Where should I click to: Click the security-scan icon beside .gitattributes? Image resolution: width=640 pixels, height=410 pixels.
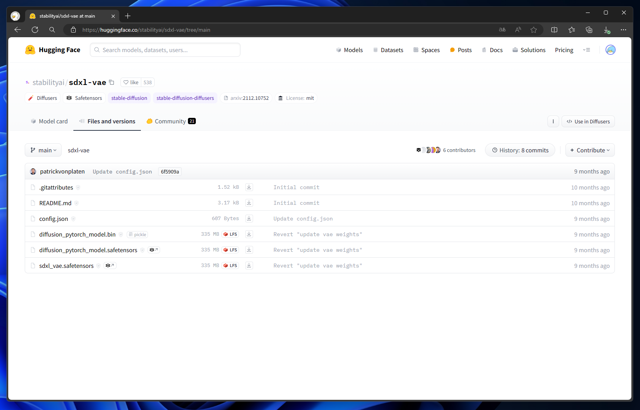(78, 187)
